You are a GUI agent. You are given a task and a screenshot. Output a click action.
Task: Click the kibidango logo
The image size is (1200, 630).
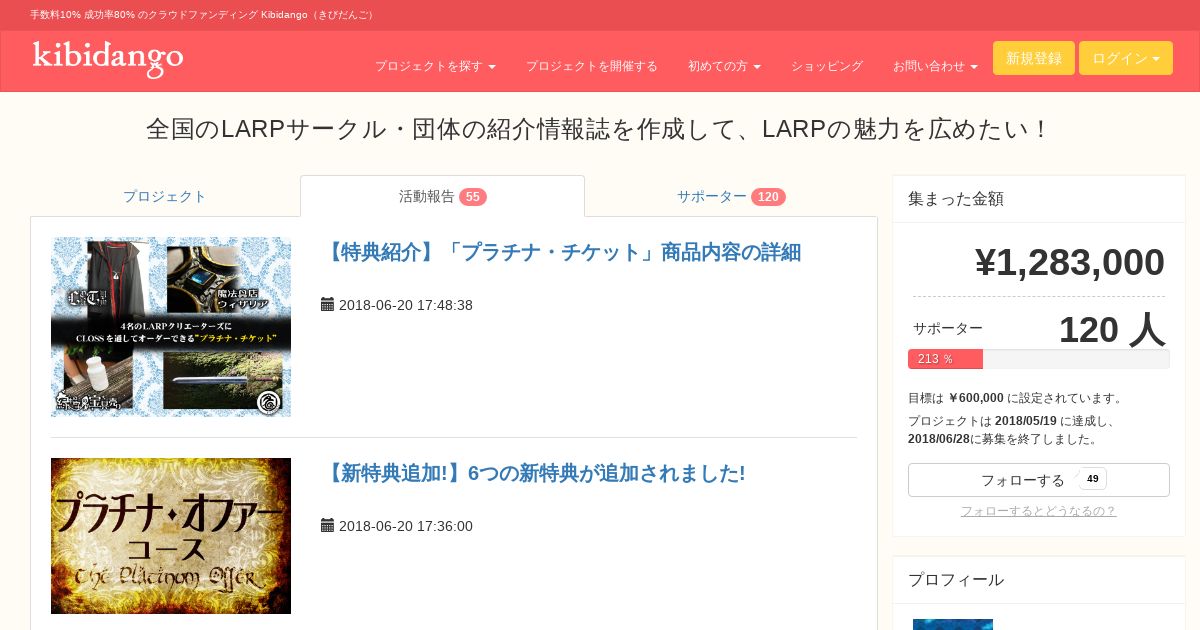(x=108, y=58)
